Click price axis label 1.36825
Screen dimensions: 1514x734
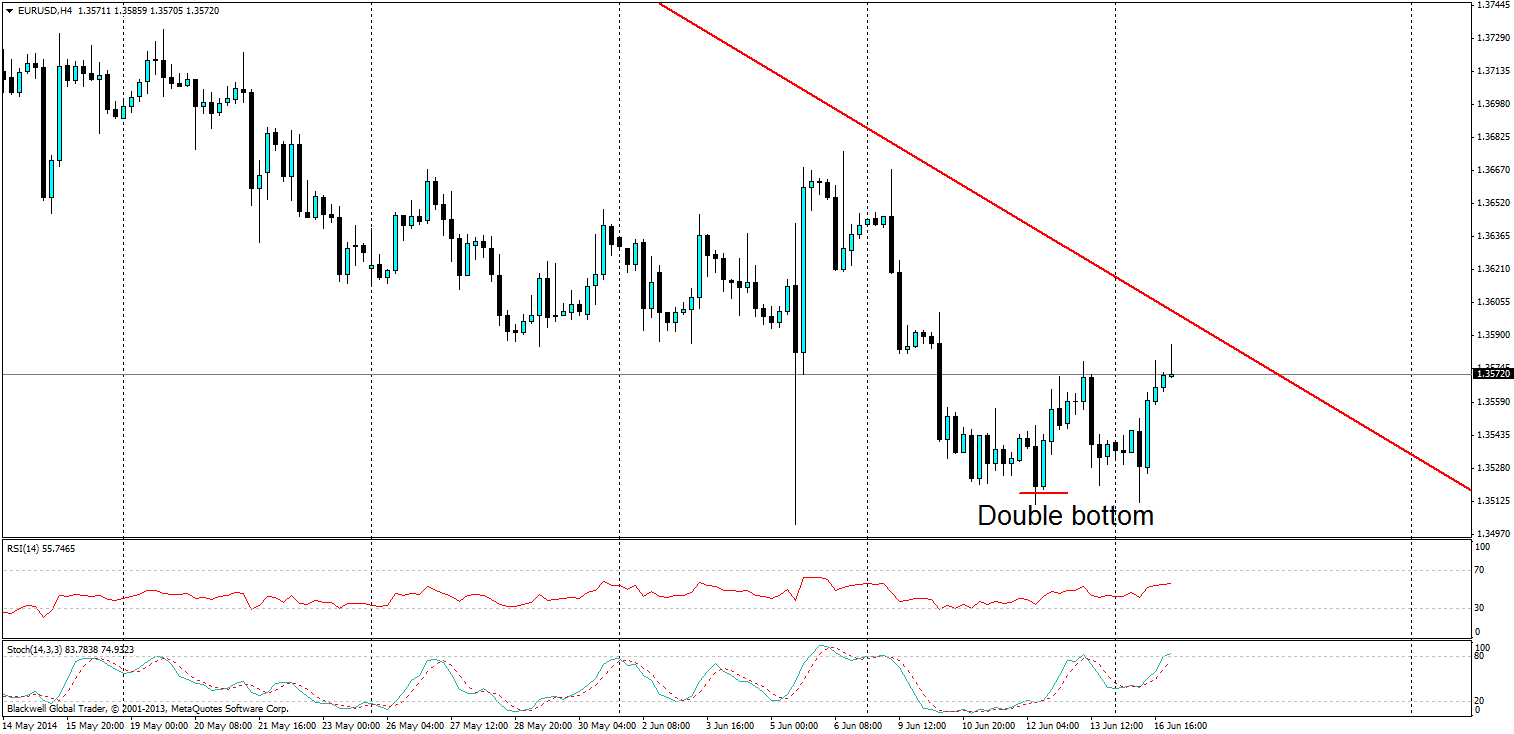(x=1494, y=137)
